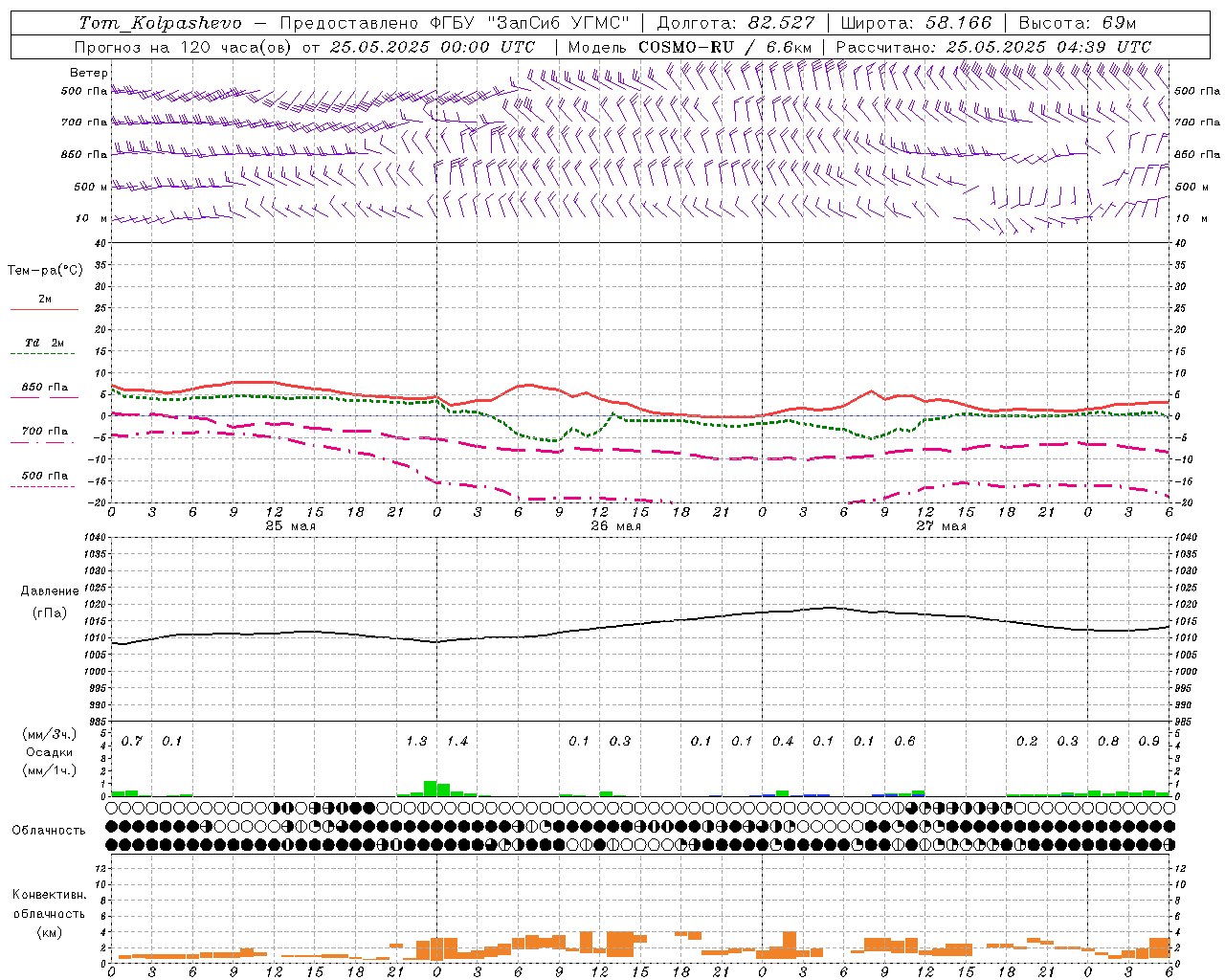The image size is (1225, 980).
Task: Click the Ветер wind panel label
Action: 89,73
